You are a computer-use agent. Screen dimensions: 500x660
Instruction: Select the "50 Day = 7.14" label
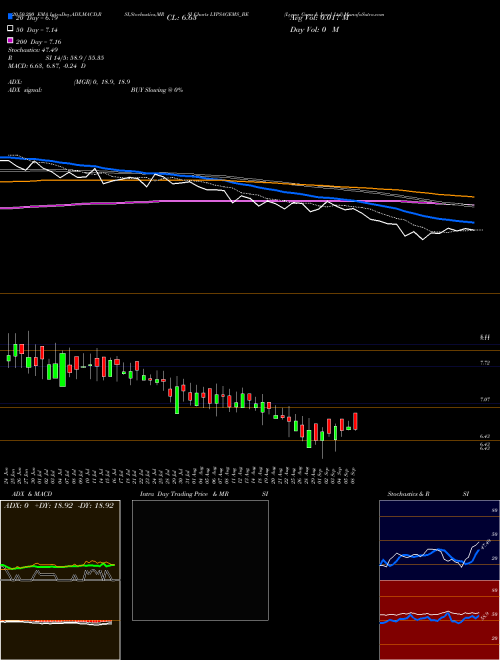tap(37, 30)
